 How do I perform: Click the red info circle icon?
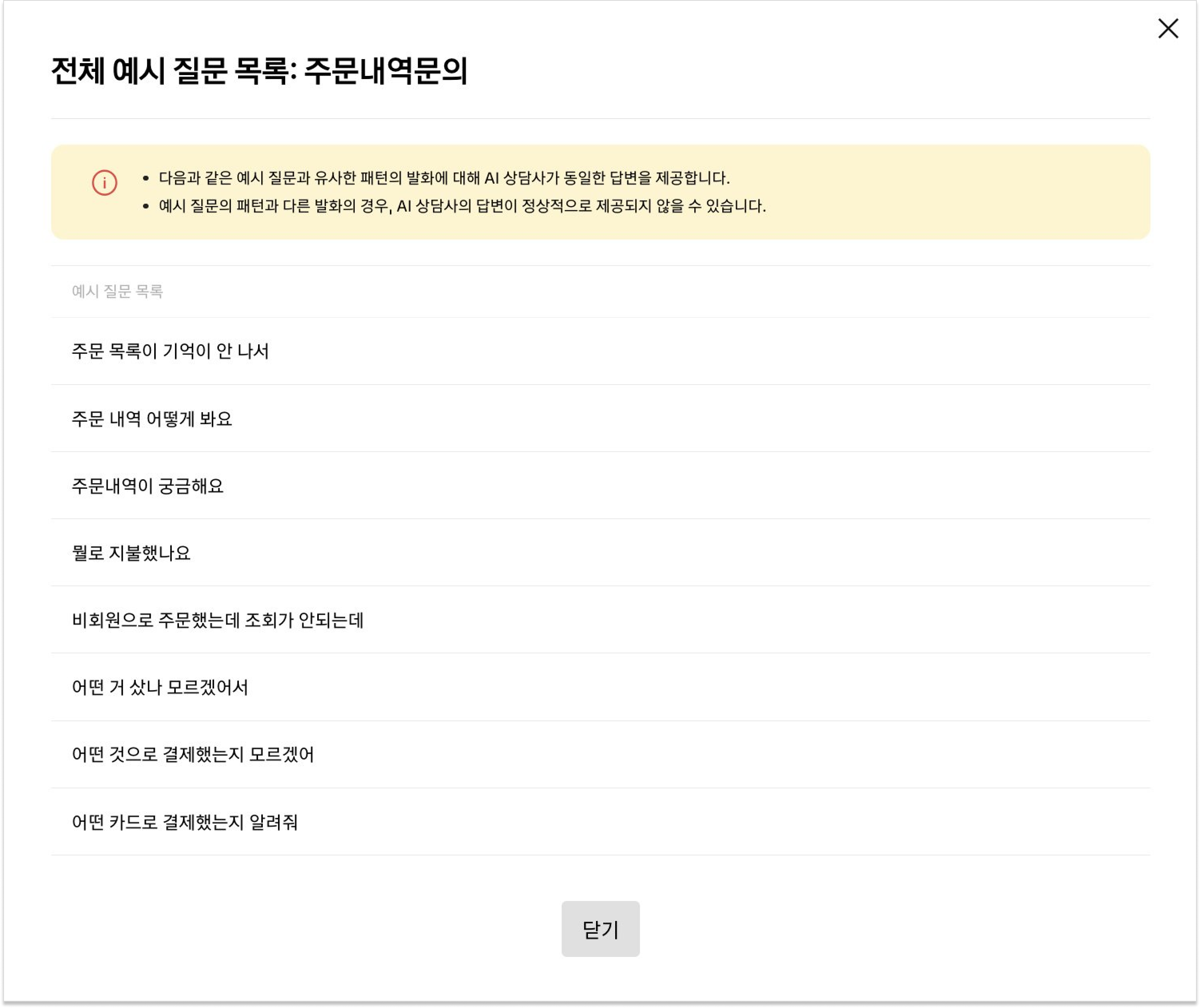coord(105,183)
